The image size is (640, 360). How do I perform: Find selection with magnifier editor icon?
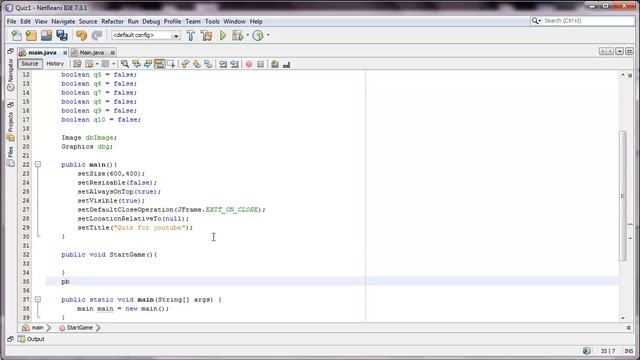(x=125, y=64)
